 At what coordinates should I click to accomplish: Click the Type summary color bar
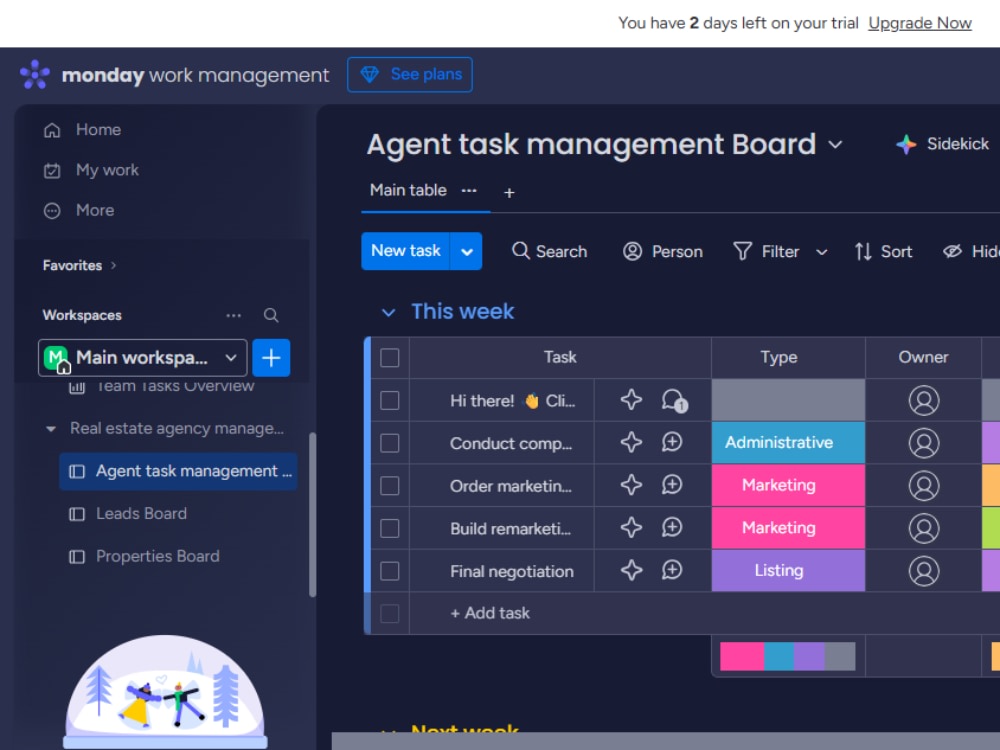(x=788, y=656)
